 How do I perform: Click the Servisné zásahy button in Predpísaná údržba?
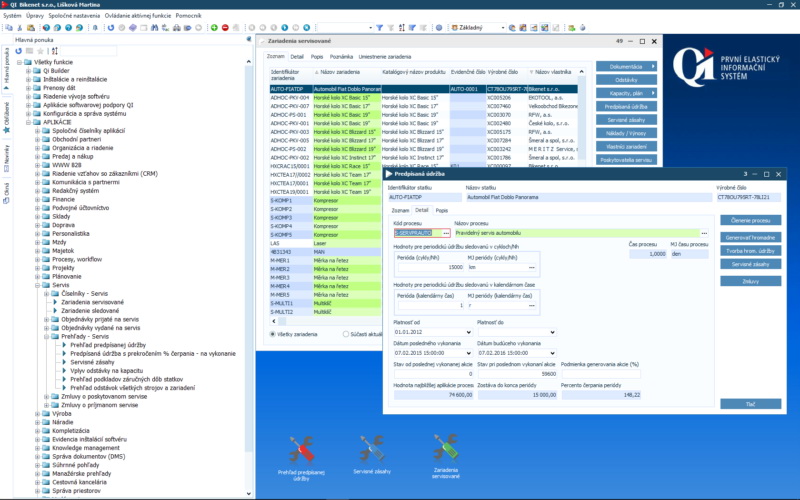coord(751,264)
